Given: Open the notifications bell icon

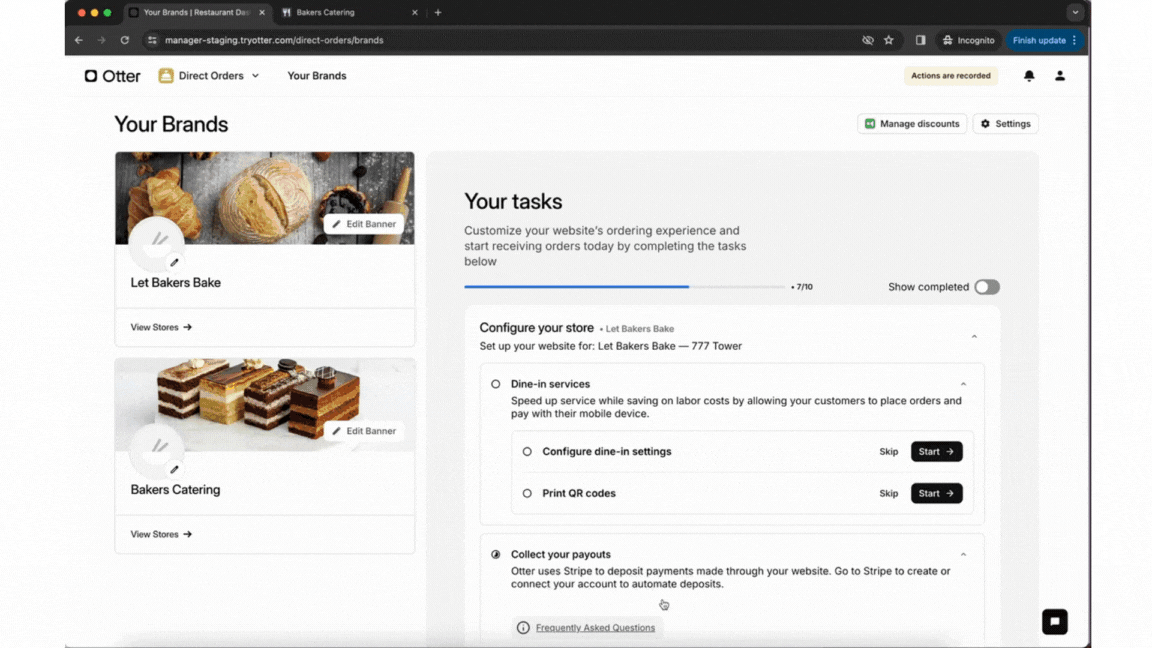Looking at the screenshot, I should (x=1029, y=76).
